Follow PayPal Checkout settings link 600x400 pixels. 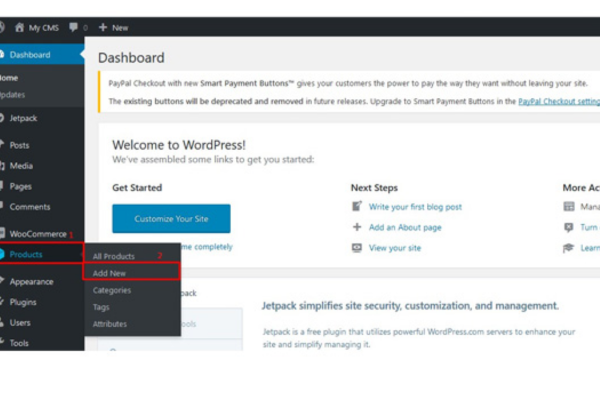pyautogui.click(x=559, y=101)
